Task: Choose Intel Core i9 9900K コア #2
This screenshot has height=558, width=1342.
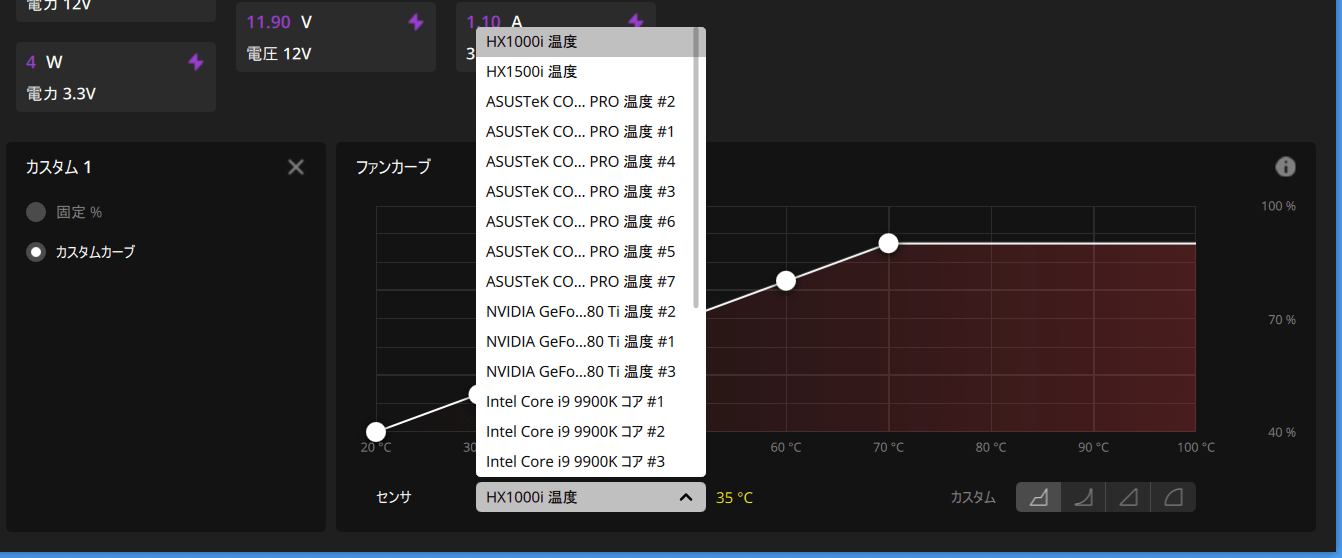Action: 587,432
